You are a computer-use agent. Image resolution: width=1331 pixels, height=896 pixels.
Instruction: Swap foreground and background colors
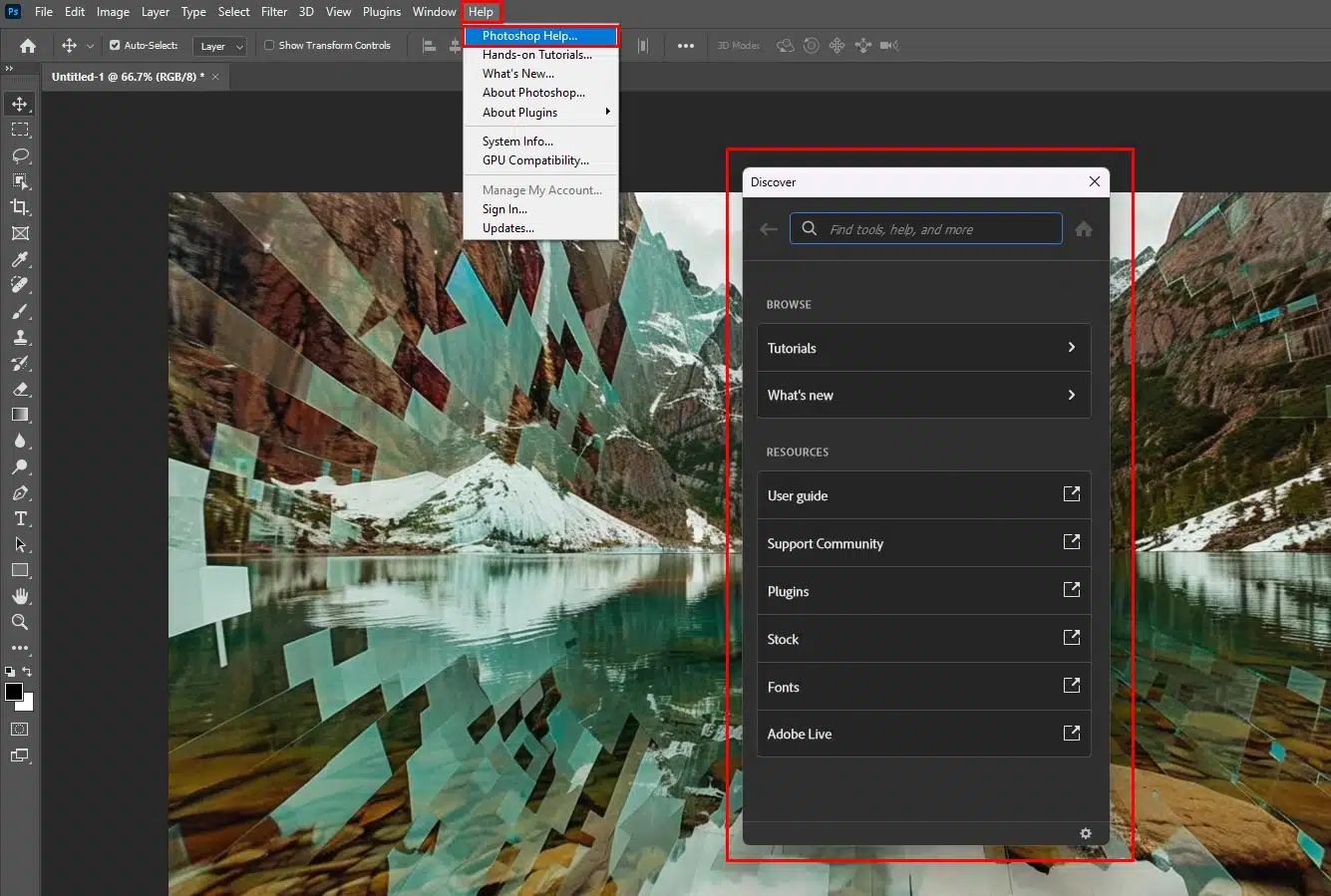[28, 672]
